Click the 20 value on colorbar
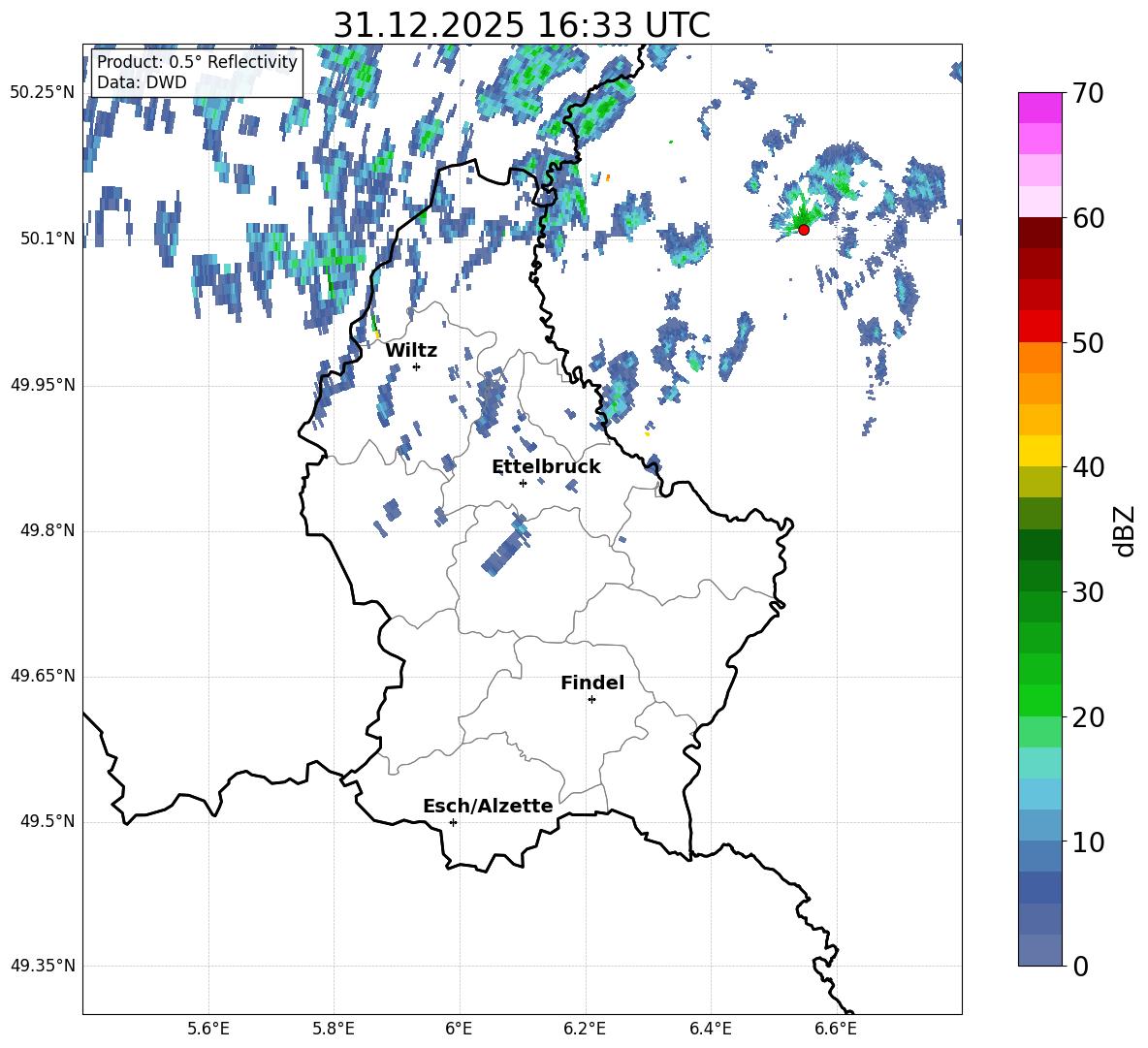The height and width of the screenshot is (1048, 1148). [1088, 716]
